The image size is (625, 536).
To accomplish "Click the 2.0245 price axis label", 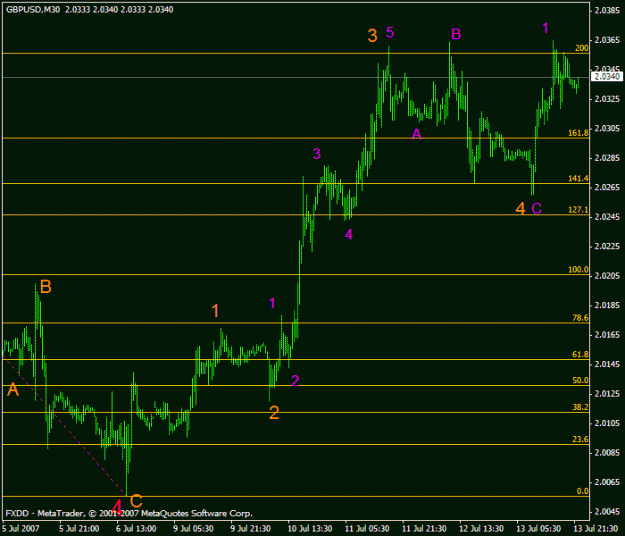I will [607, 217].
